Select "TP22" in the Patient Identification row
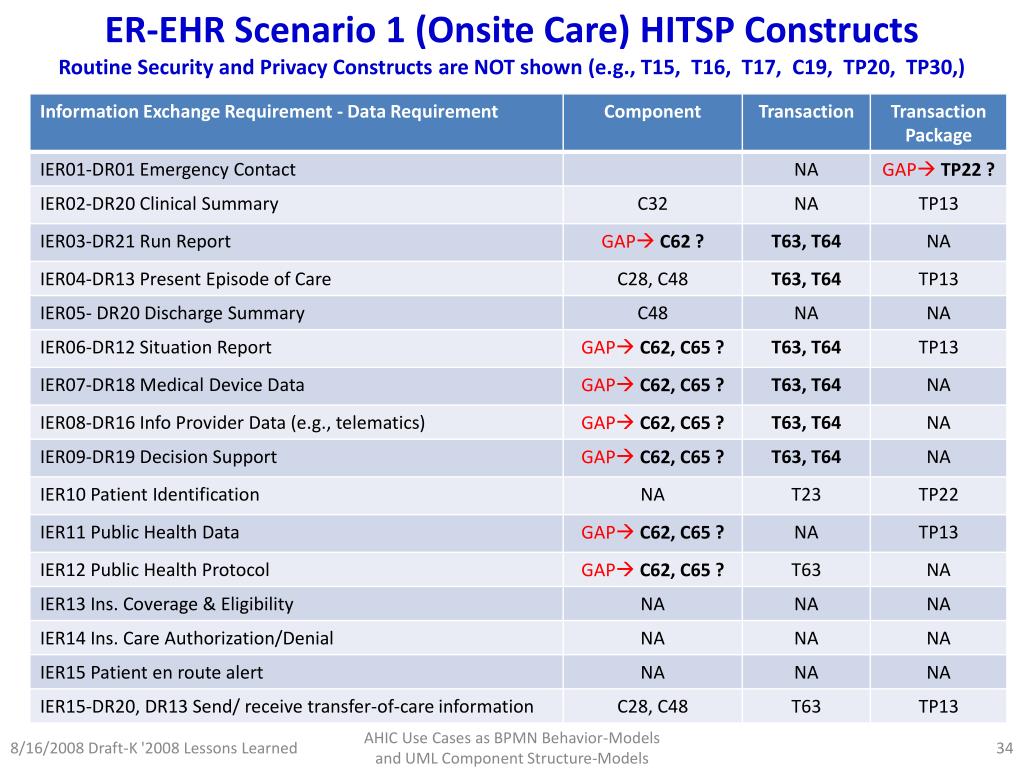 click(x=938, y=495)
